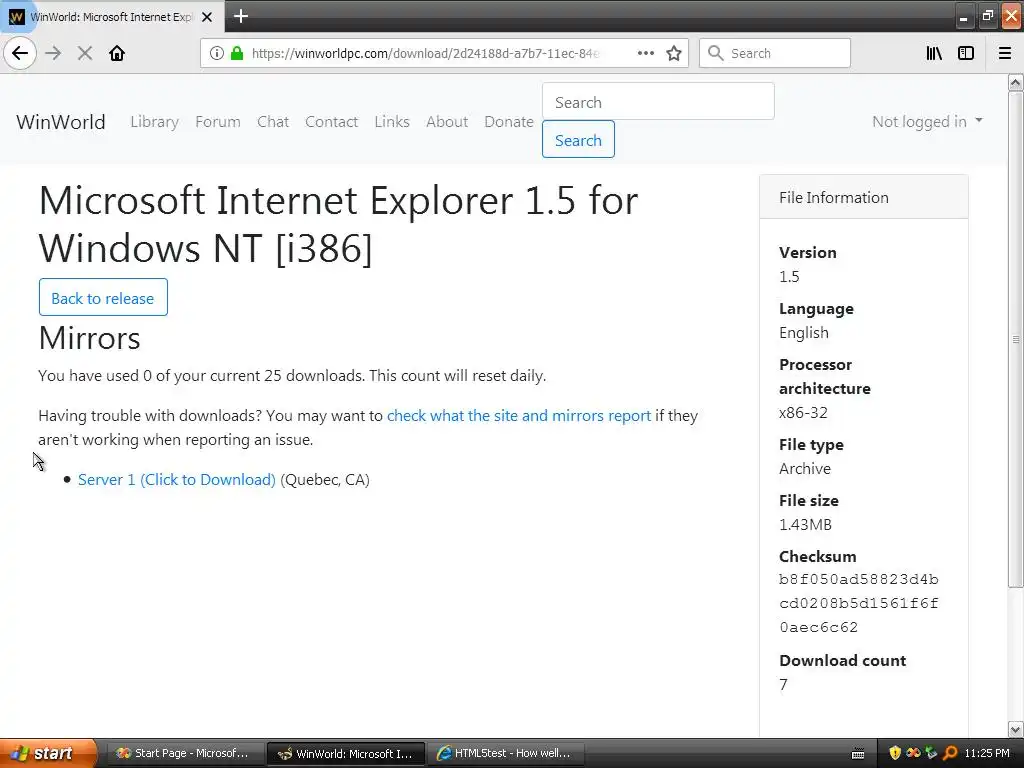Viewport: 1024px width, 768px height.
Task: Click Server 1 (Click to Download) link
Action: click(176, 480)
